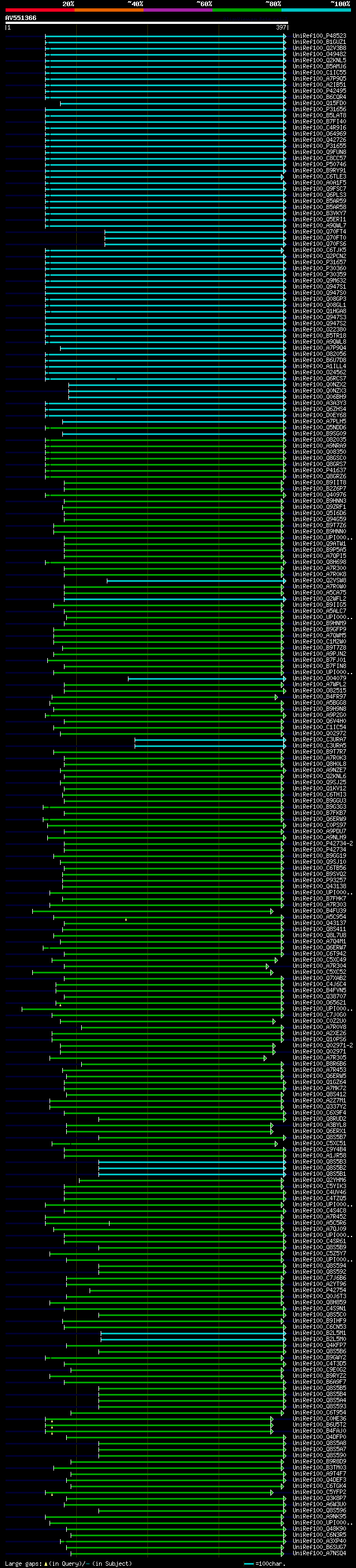Open the UniRef100_Q8L7U8 label
Screen dimensions: 356x1568
(x=319, y=936)
